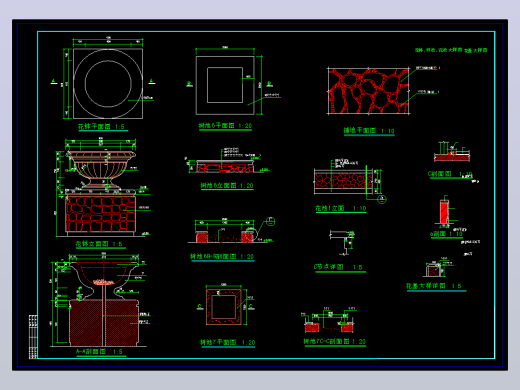The width and height of the screenshot is (520, 390).
Task: Select the red vertical a-section drawing
Action: [x=444, y=212]
